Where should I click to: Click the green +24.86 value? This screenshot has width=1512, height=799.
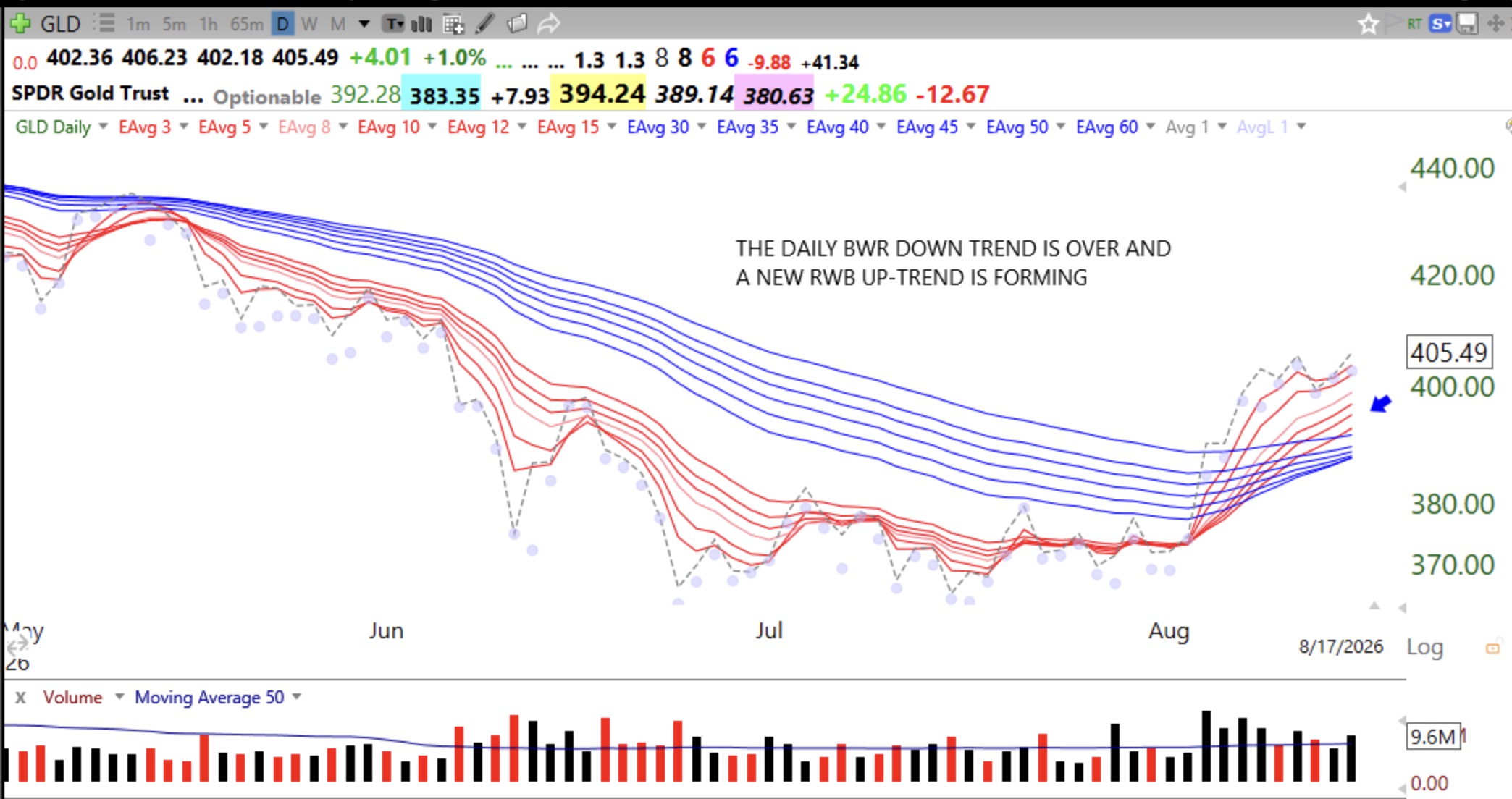click(865, 94)
